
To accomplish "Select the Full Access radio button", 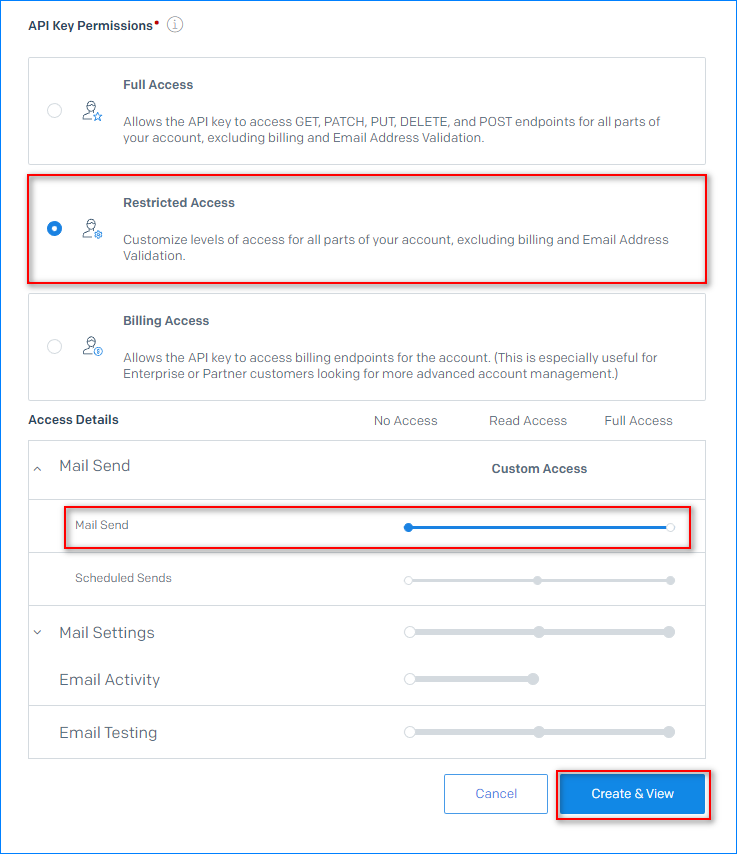I will 54,111.
